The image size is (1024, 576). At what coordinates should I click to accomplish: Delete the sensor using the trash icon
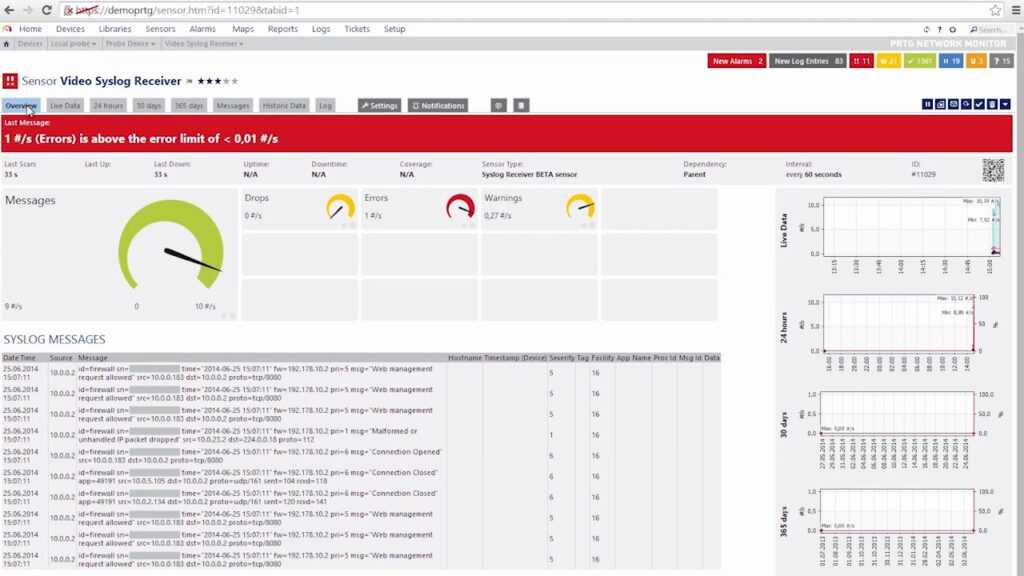click(991, 104)
